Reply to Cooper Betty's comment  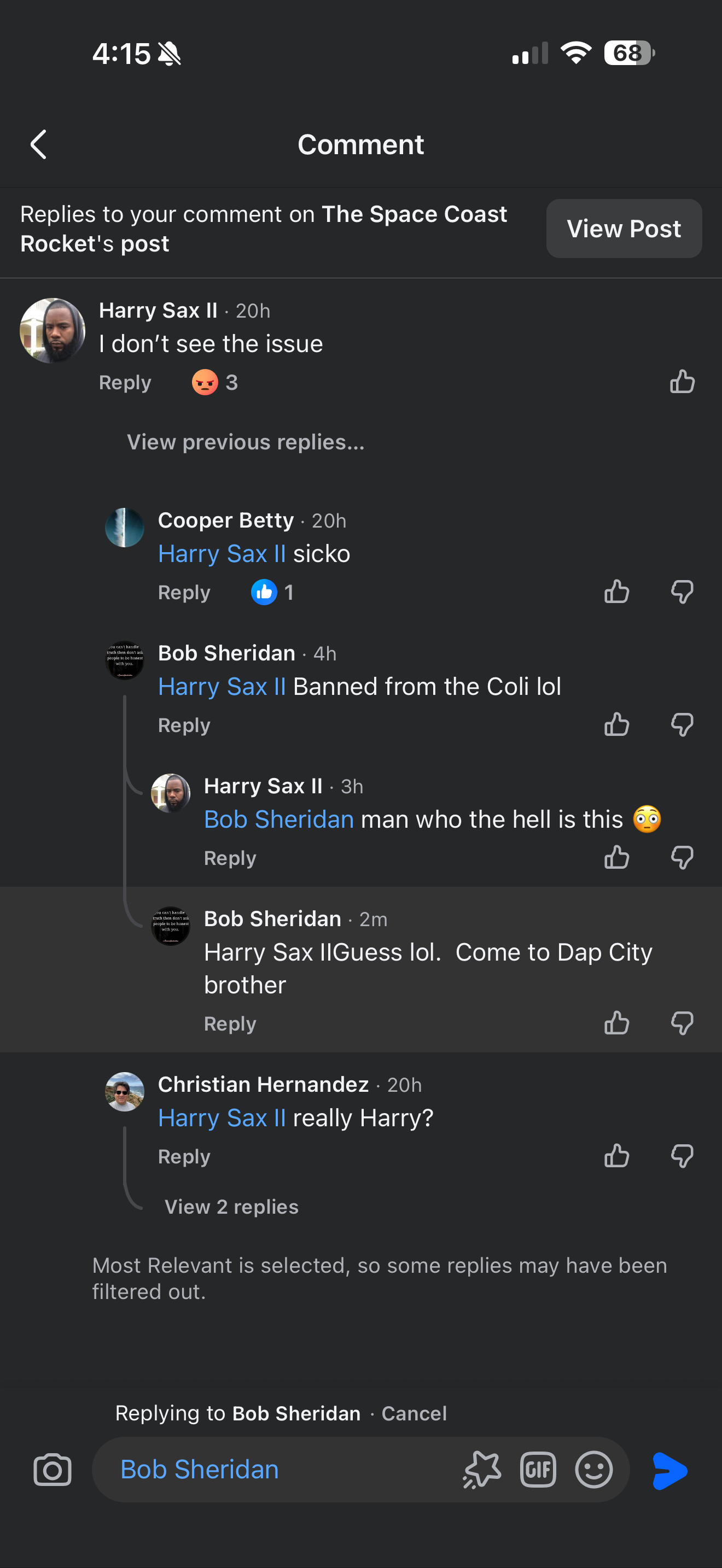coord(184,592)
